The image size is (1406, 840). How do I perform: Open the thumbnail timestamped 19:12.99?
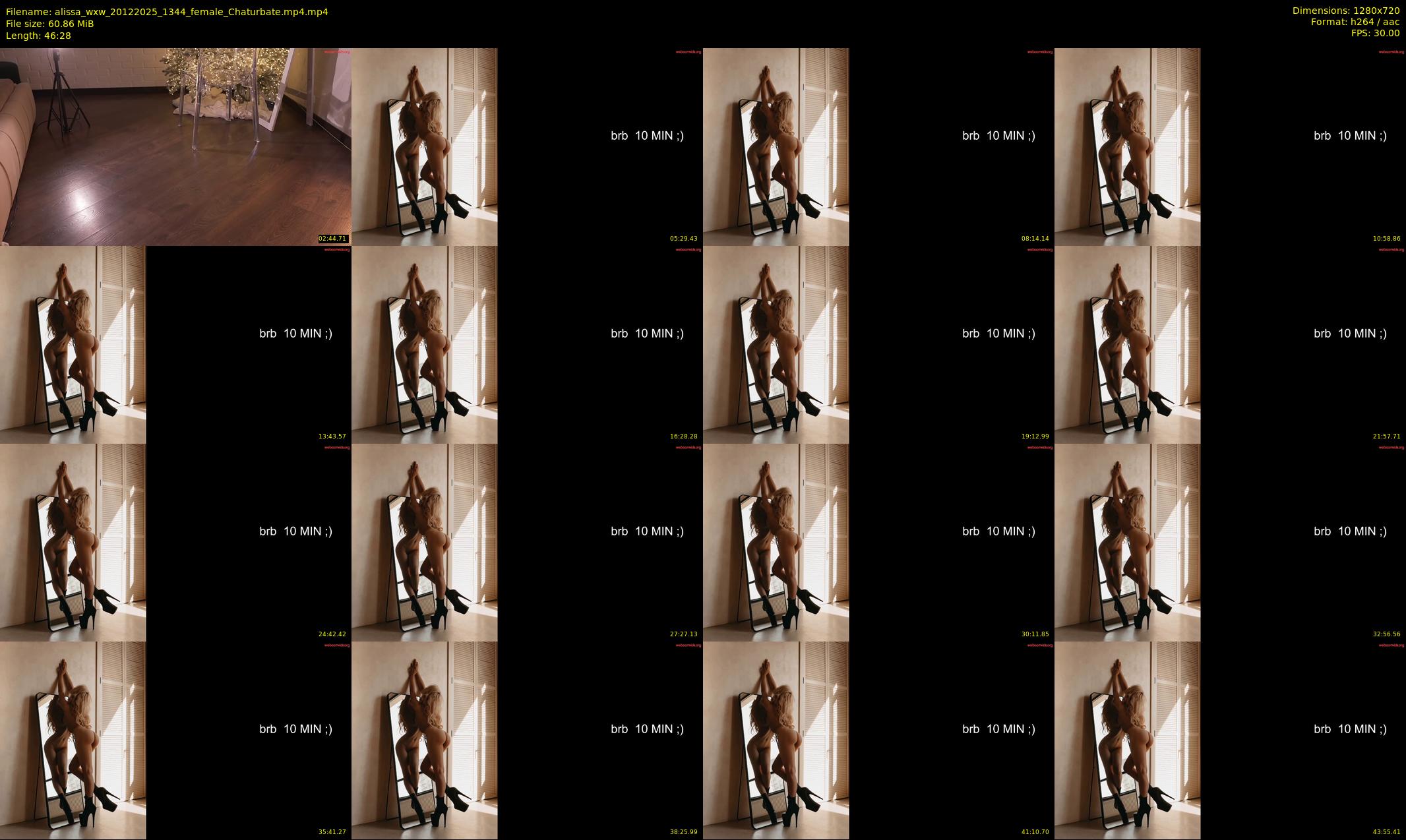point(878,344)
